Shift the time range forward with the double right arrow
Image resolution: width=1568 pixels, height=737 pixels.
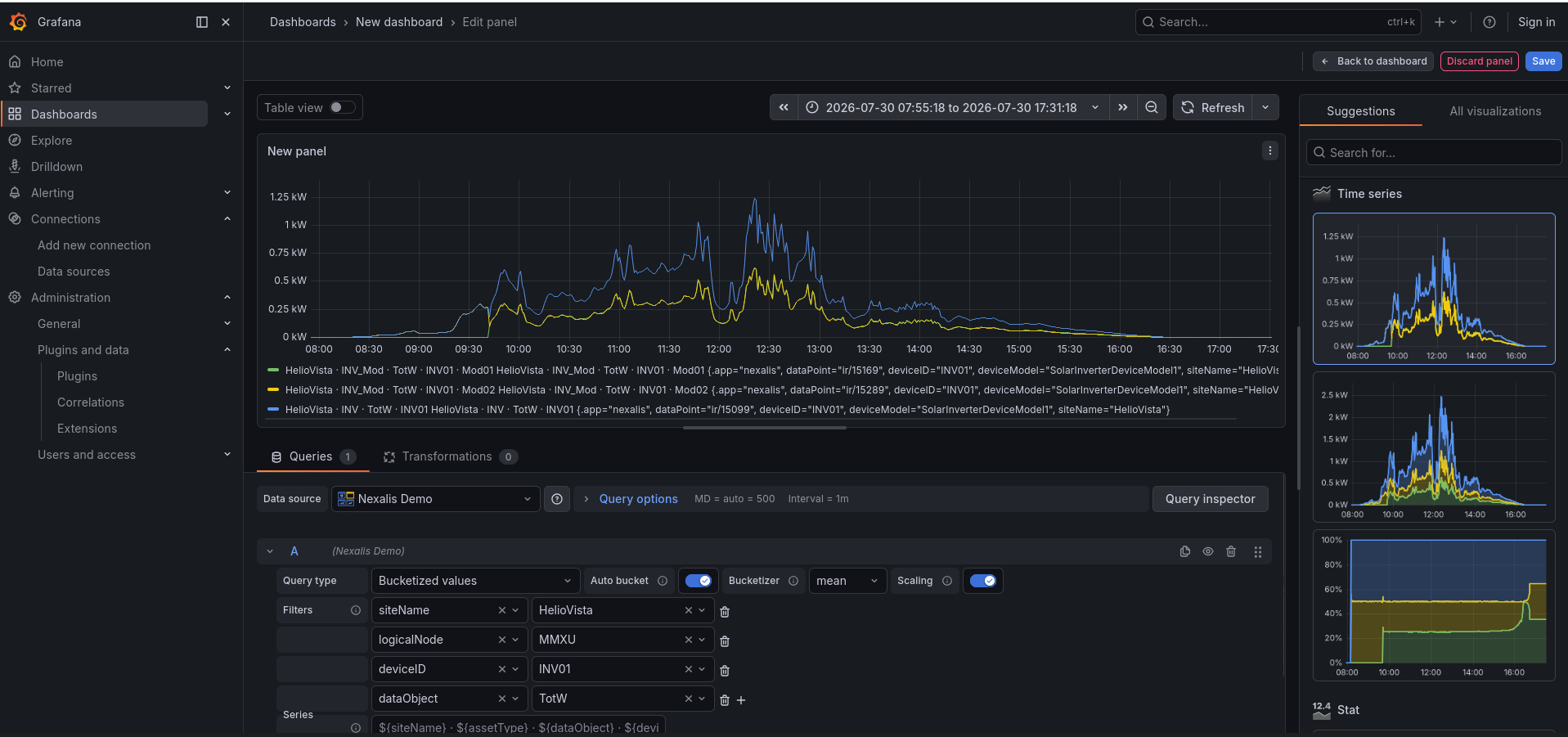pos(1123,107)
